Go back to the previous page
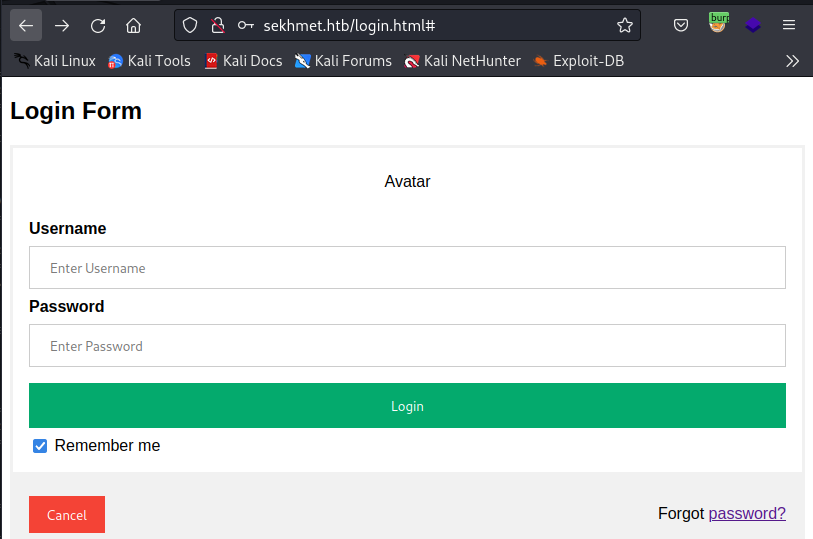 [26, 25]
